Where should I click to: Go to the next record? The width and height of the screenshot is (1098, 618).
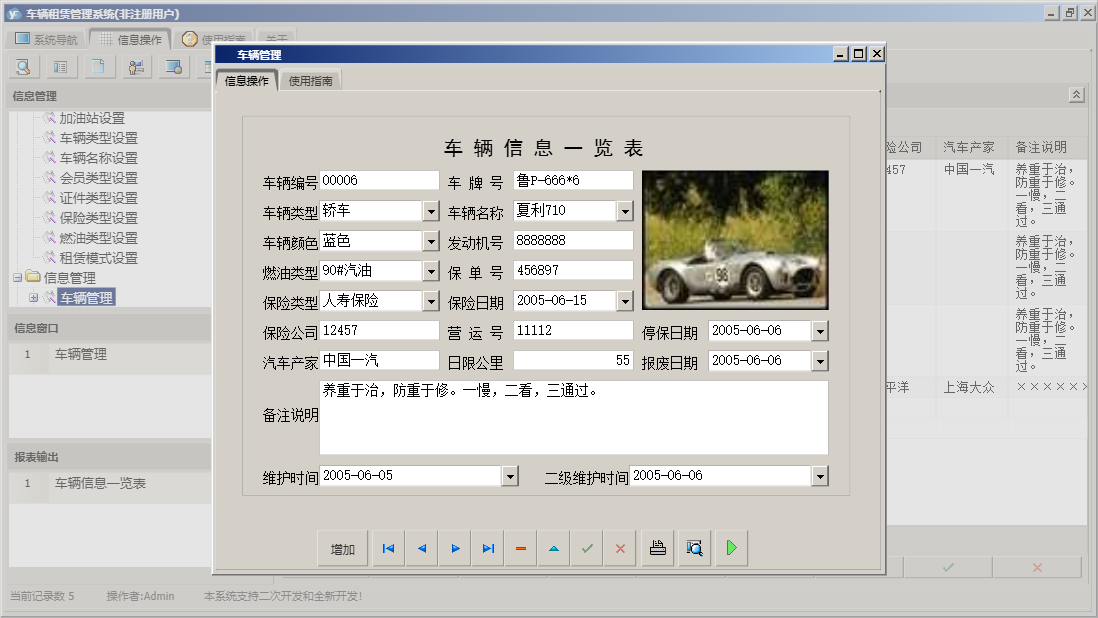click(454, 547)
